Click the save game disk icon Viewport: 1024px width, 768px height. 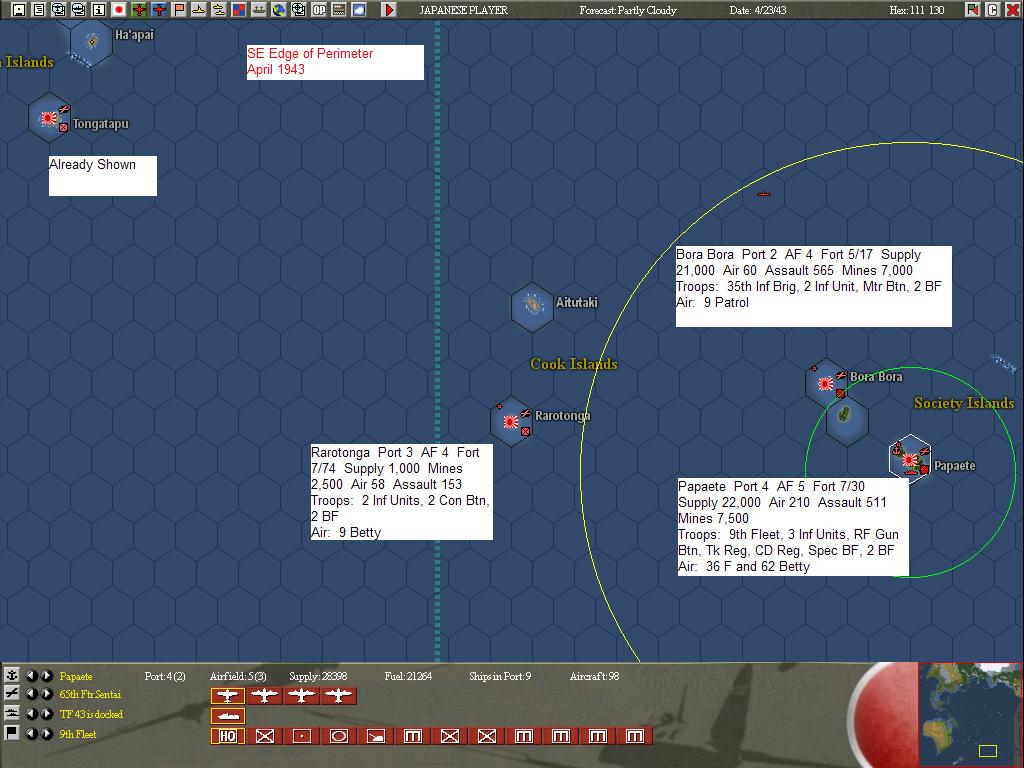pos(19,10)
